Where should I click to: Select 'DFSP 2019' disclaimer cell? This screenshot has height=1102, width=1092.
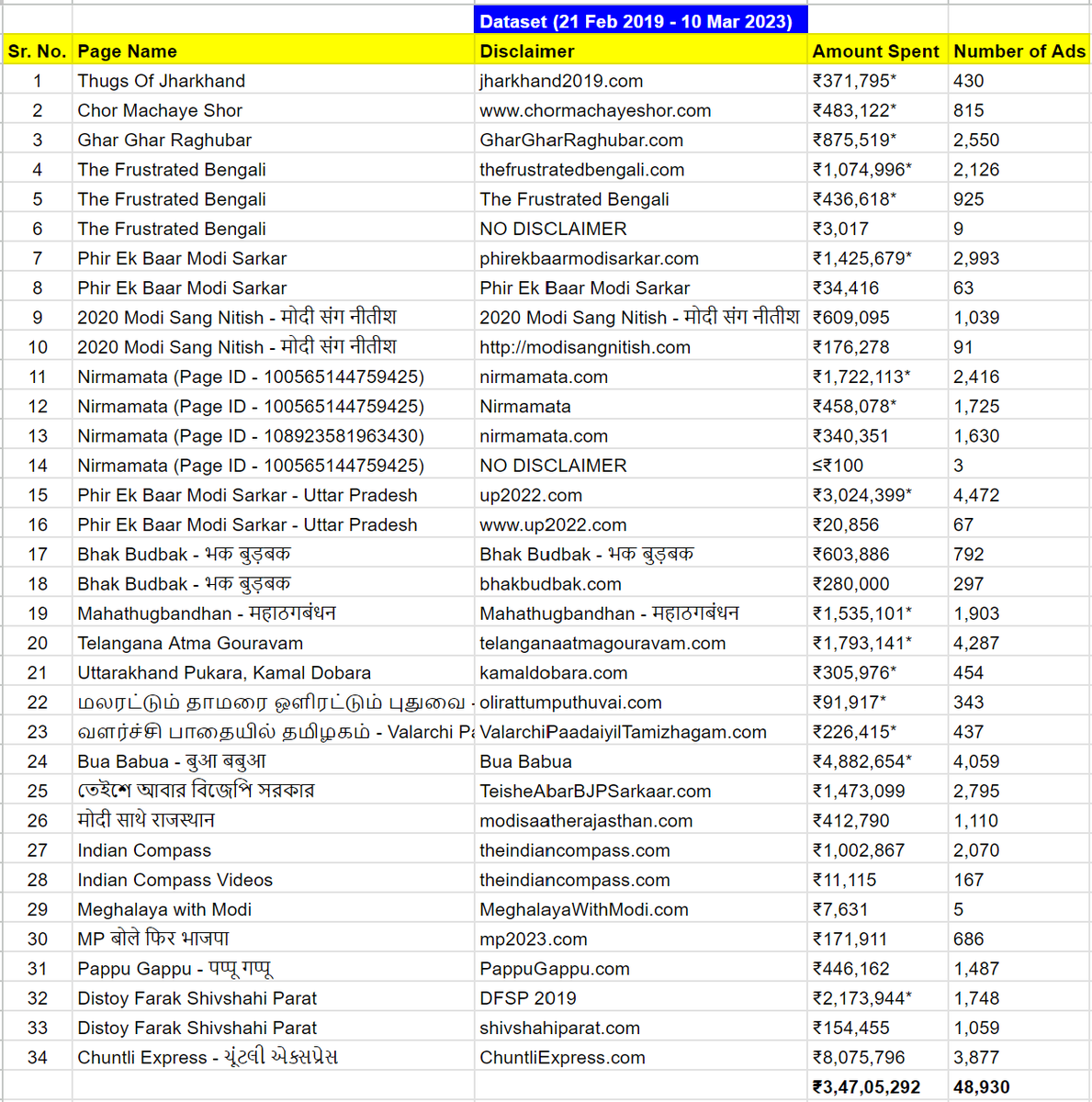tap(641, 998)
